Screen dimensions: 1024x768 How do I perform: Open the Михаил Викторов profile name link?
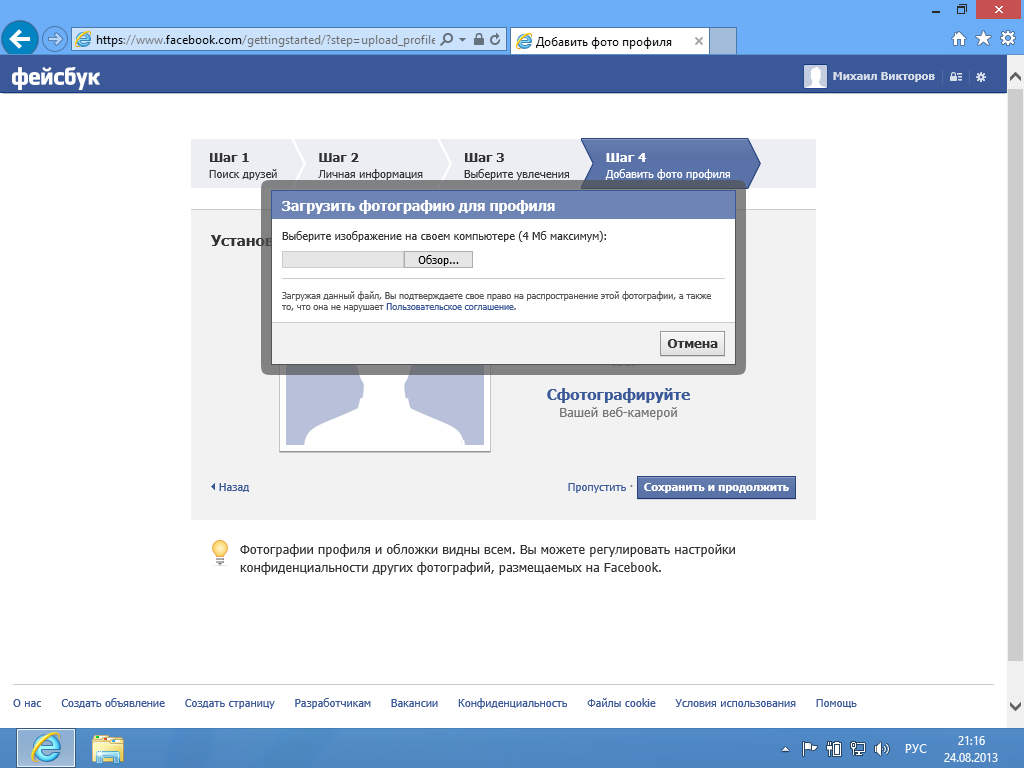(x=884, y=76)
